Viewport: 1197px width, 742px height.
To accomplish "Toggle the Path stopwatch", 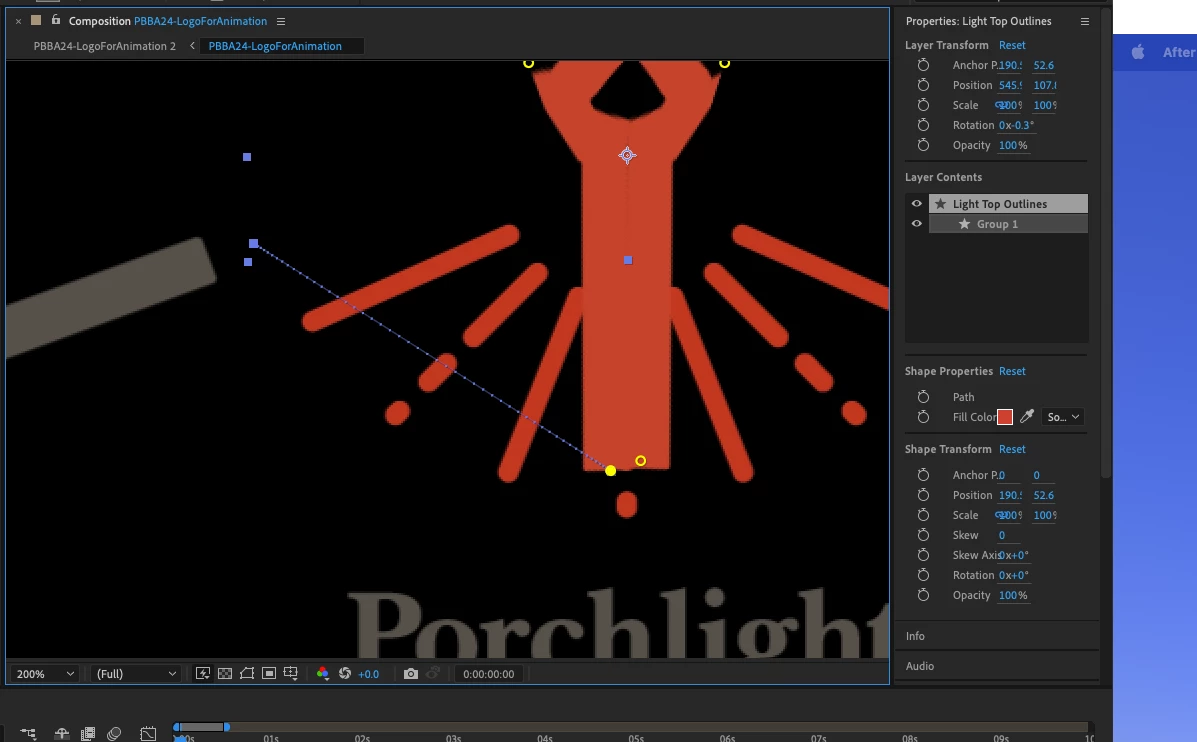I will pyautogui.click(x=923, y=397).
